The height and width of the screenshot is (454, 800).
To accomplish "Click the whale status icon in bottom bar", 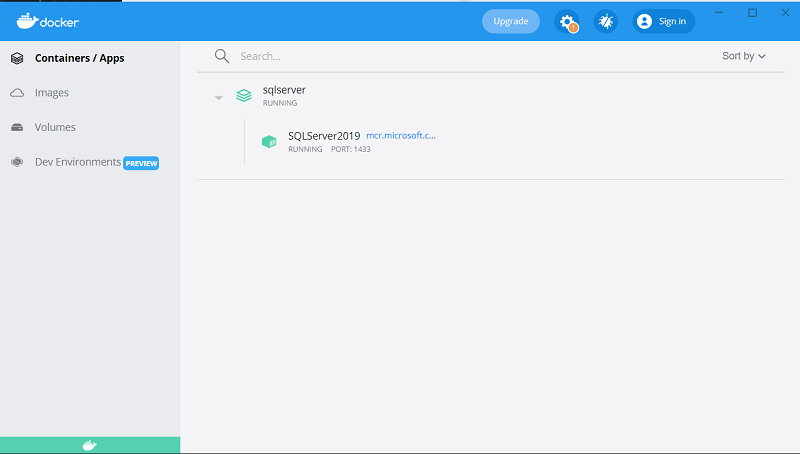I will click(90, 445).
